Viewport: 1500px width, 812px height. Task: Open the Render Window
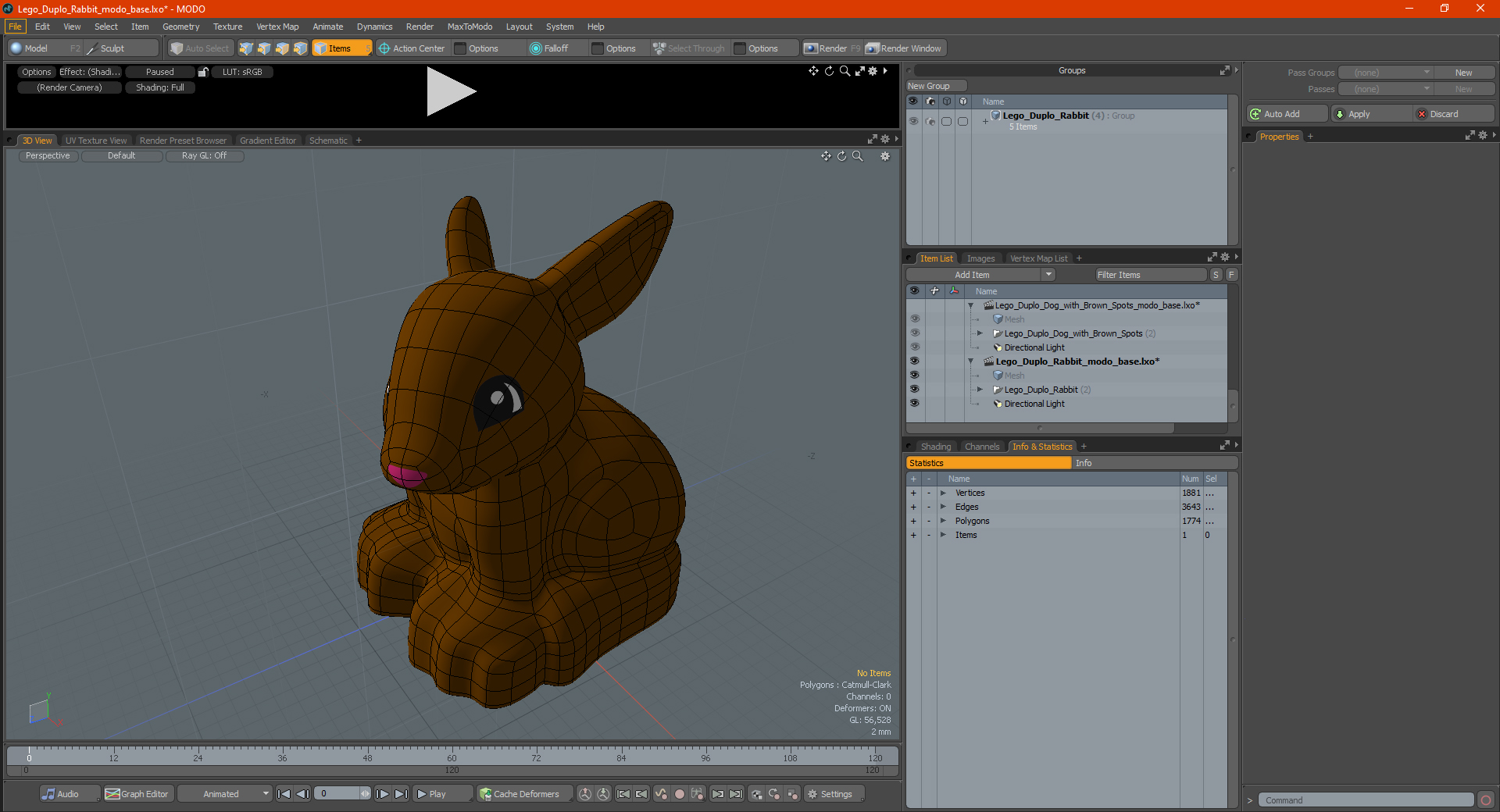[x=905, y=48]
